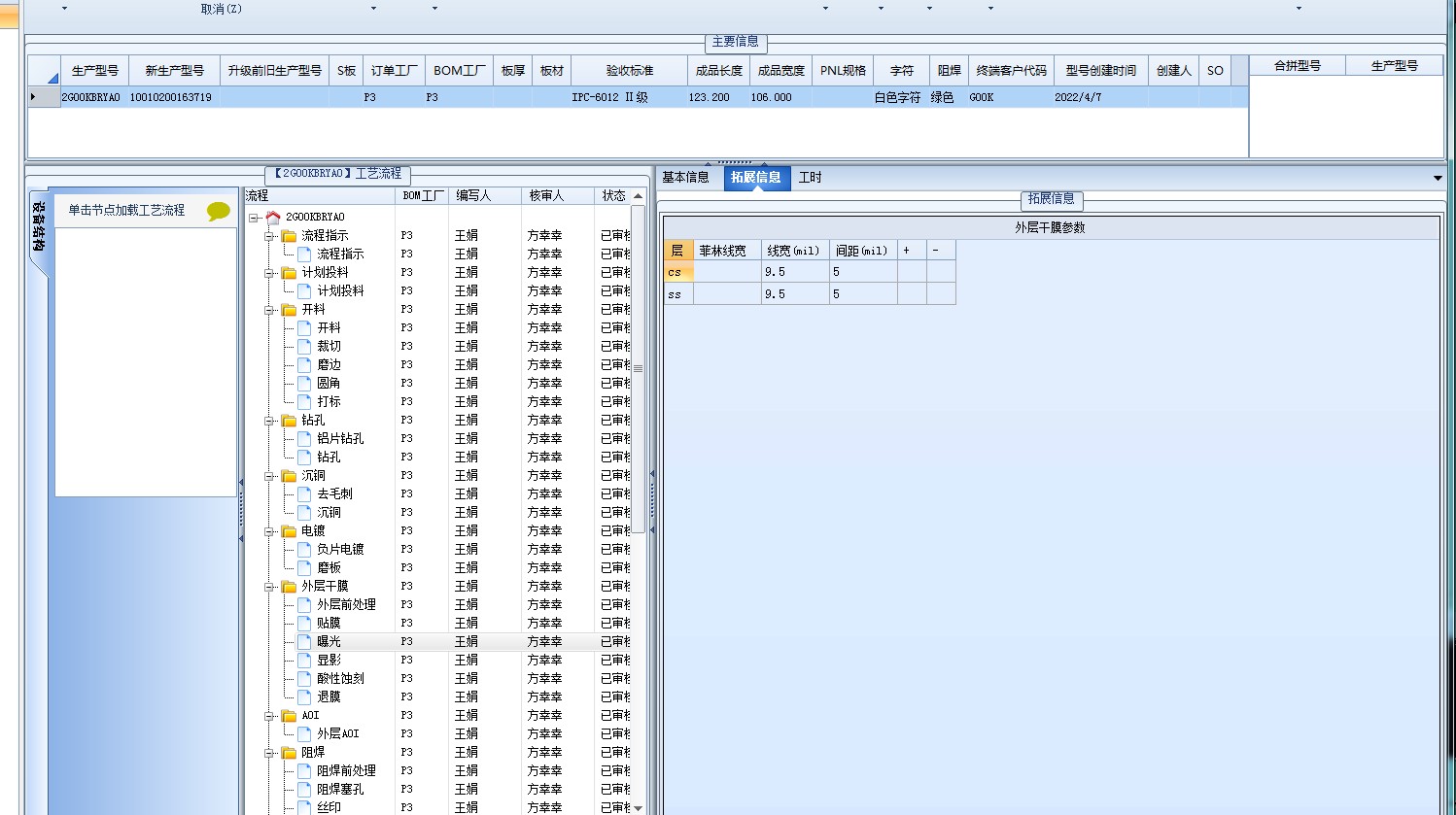Click the ss row 间距 value 5
Viewport: 1456px width, 815px height.
(863, 293)
